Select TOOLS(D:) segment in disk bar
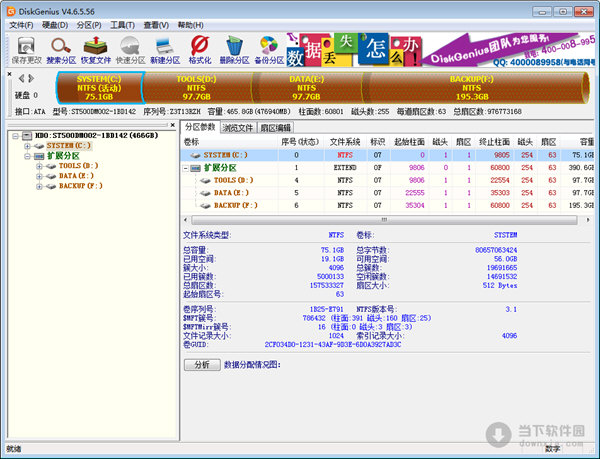The width and height of the screenshot is (600, 459). point(197,88)
